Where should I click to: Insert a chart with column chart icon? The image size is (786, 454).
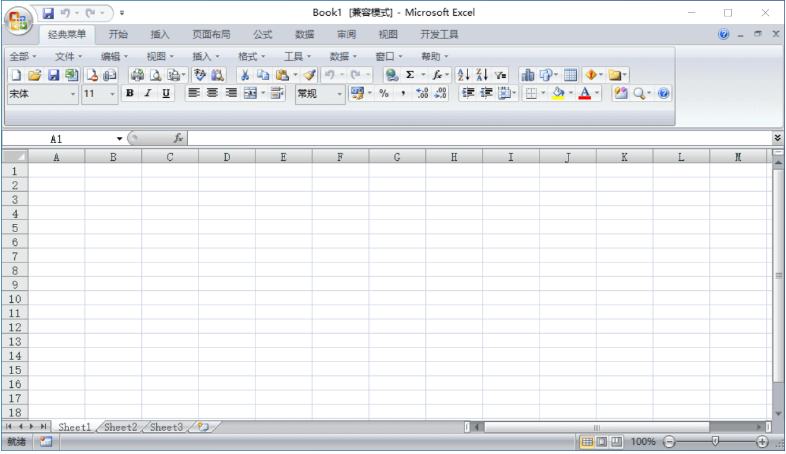point(527,75)
